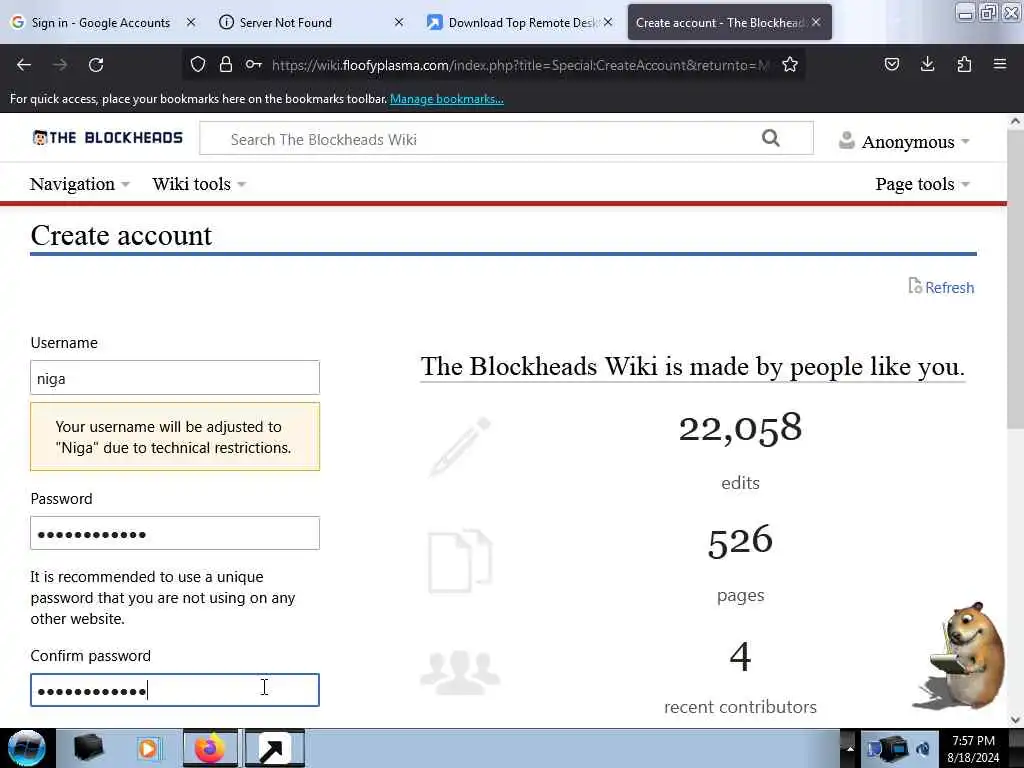Click the page vertical scrollbar thumb

[1015, 280]
